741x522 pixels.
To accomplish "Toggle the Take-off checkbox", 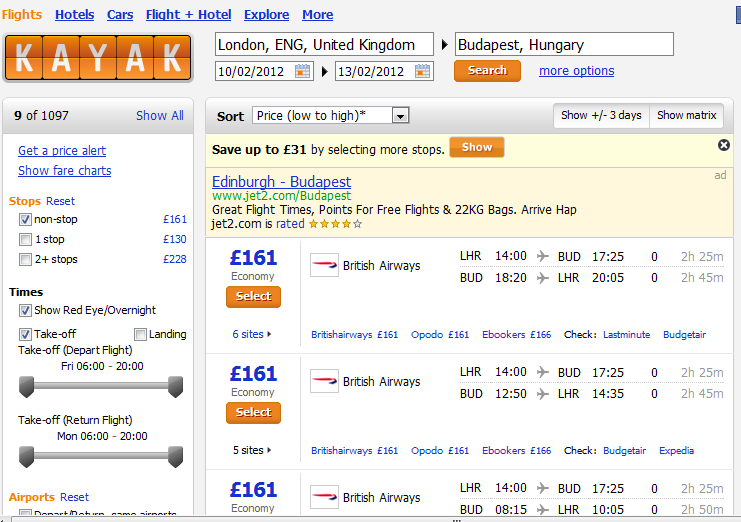I will 25,334.
